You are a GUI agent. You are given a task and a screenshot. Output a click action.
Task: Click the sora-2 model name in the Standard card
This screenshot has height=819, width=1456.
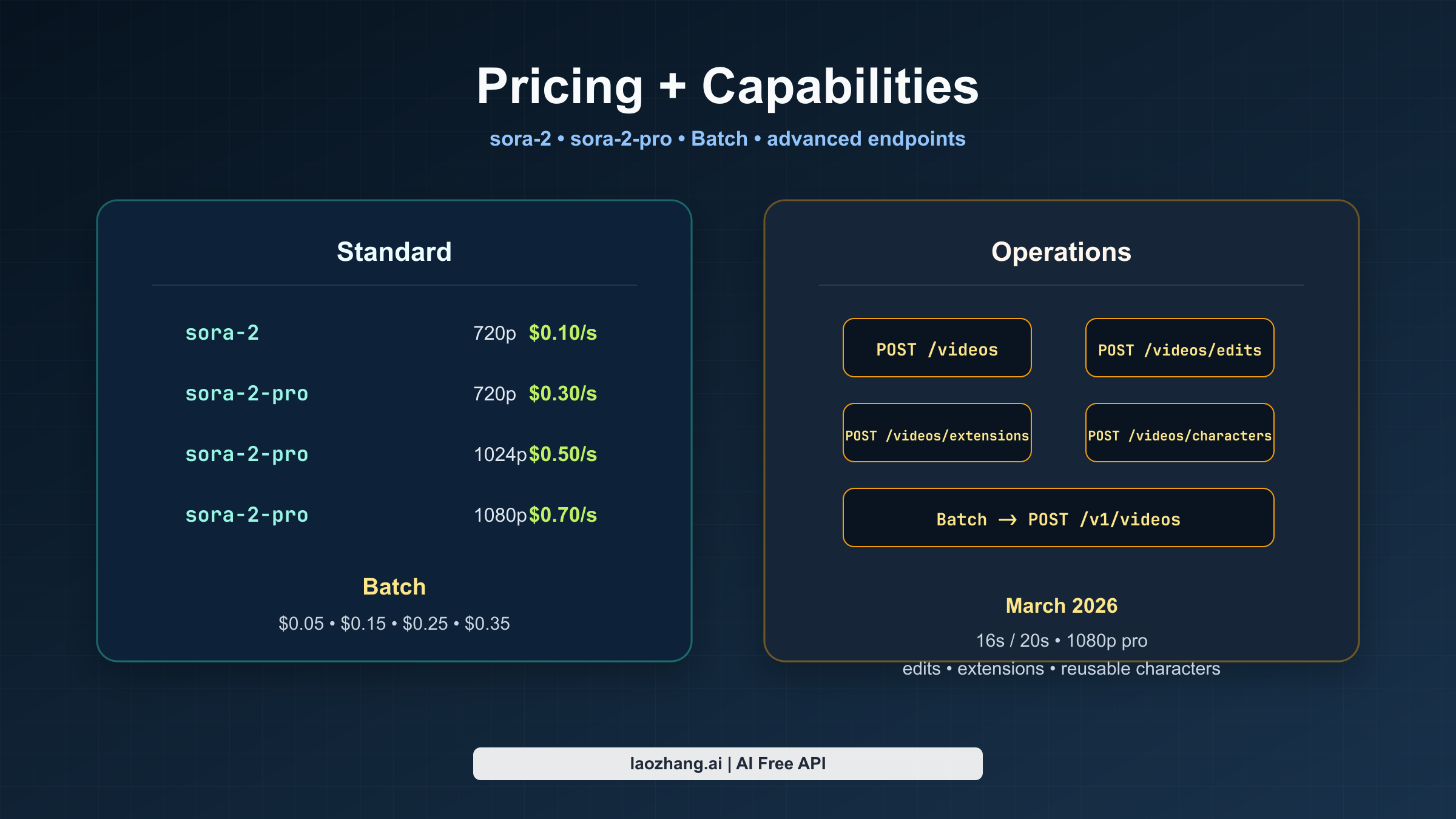point(222,333)
